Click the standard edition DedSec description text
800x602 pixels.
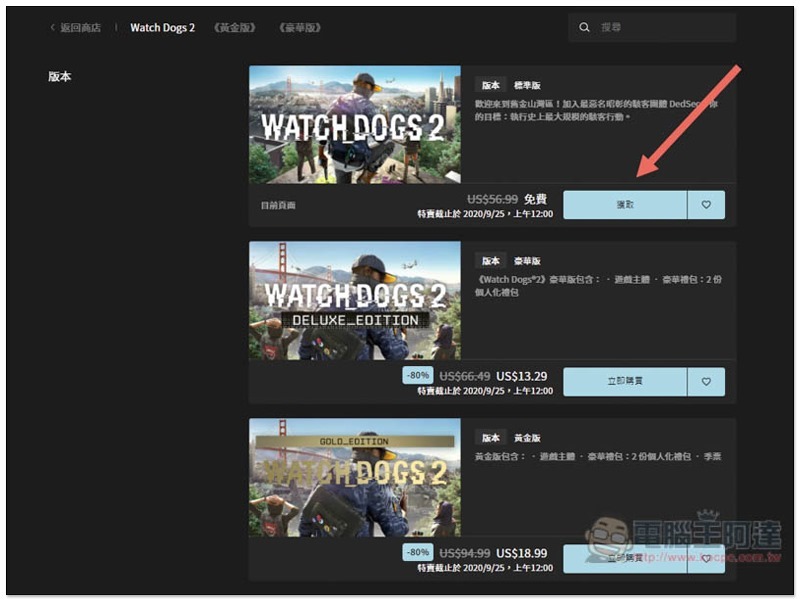tap(596, 110)
